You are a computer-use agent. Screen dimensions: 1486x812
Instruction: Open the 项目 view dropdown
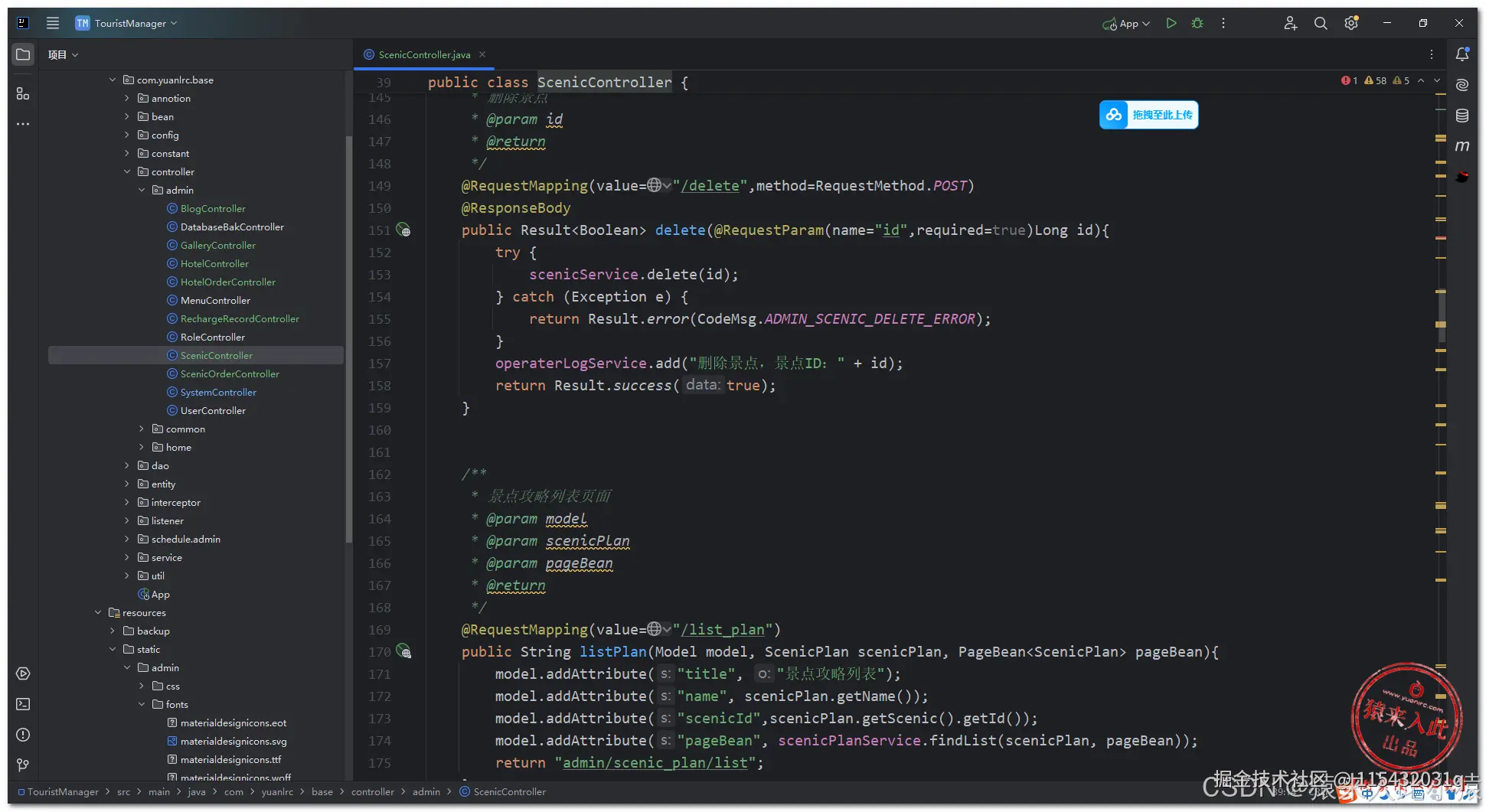[x=64, y=54]
